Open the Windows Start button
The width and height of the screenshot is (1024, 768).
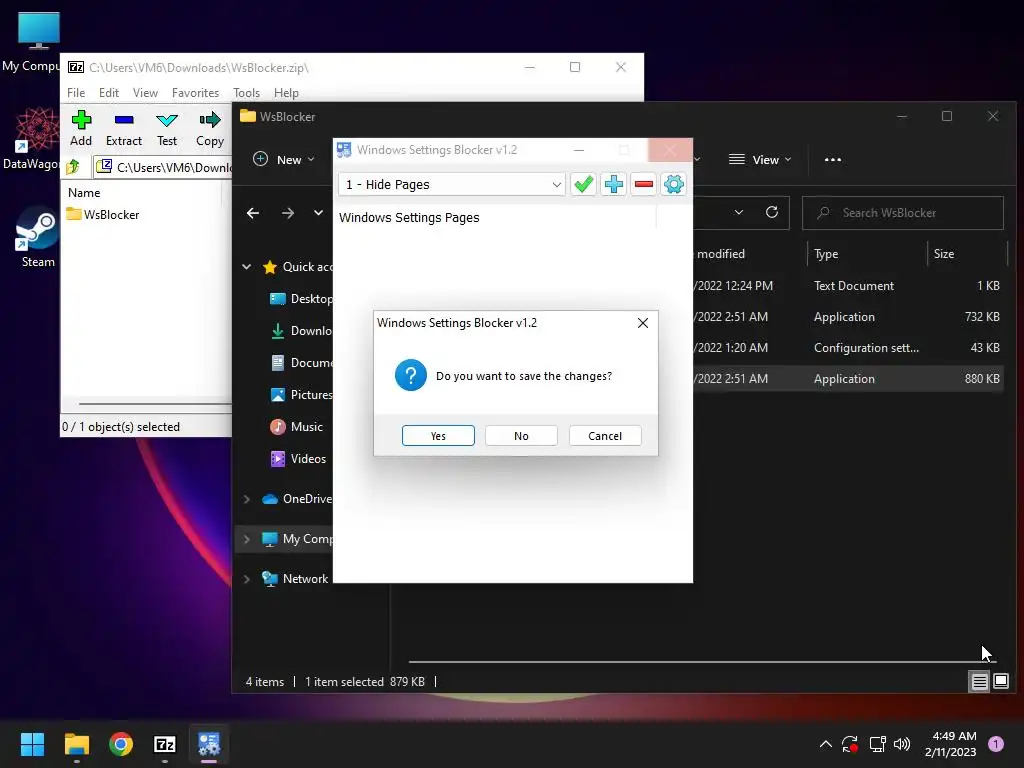point(32,744)
